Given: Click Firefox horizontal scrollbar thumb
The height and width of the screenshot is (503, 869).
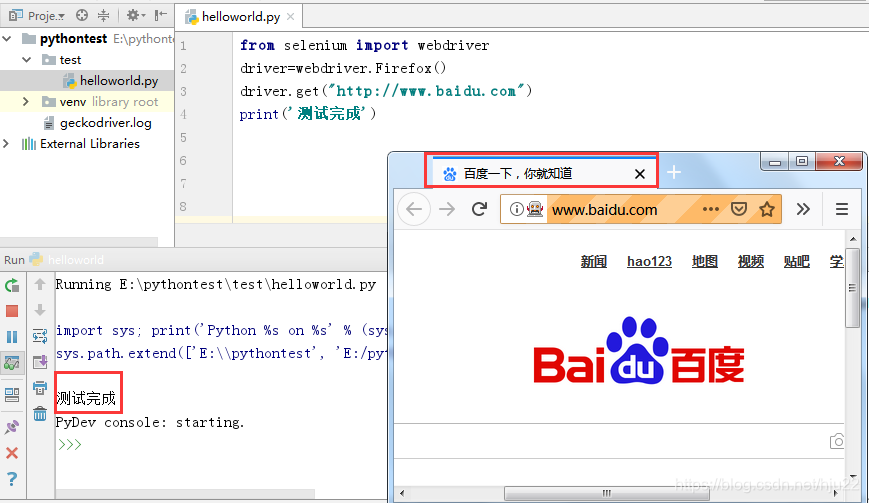Looking at the screenshot, I should point(607,493).
